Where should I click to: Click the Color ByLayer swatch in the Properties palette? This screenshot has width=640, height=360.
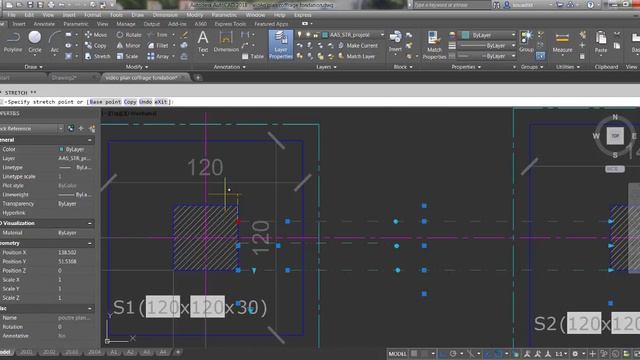coord(61,149)
